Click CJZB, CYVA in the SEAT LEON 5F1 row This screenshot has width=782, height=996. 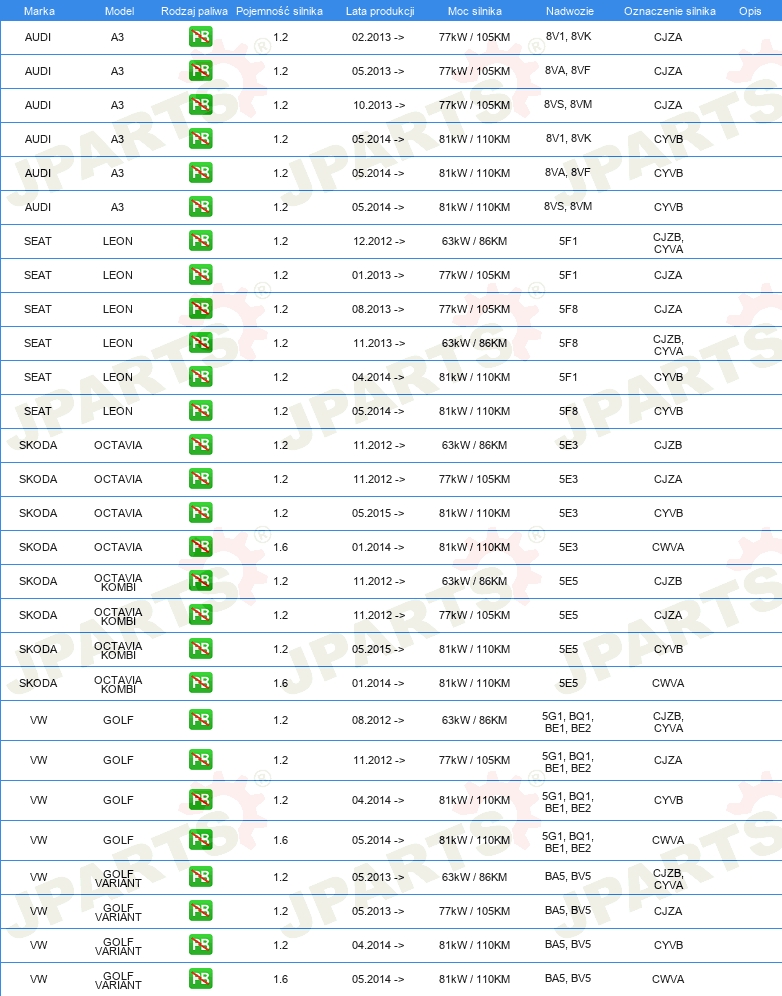coord(668,243)
